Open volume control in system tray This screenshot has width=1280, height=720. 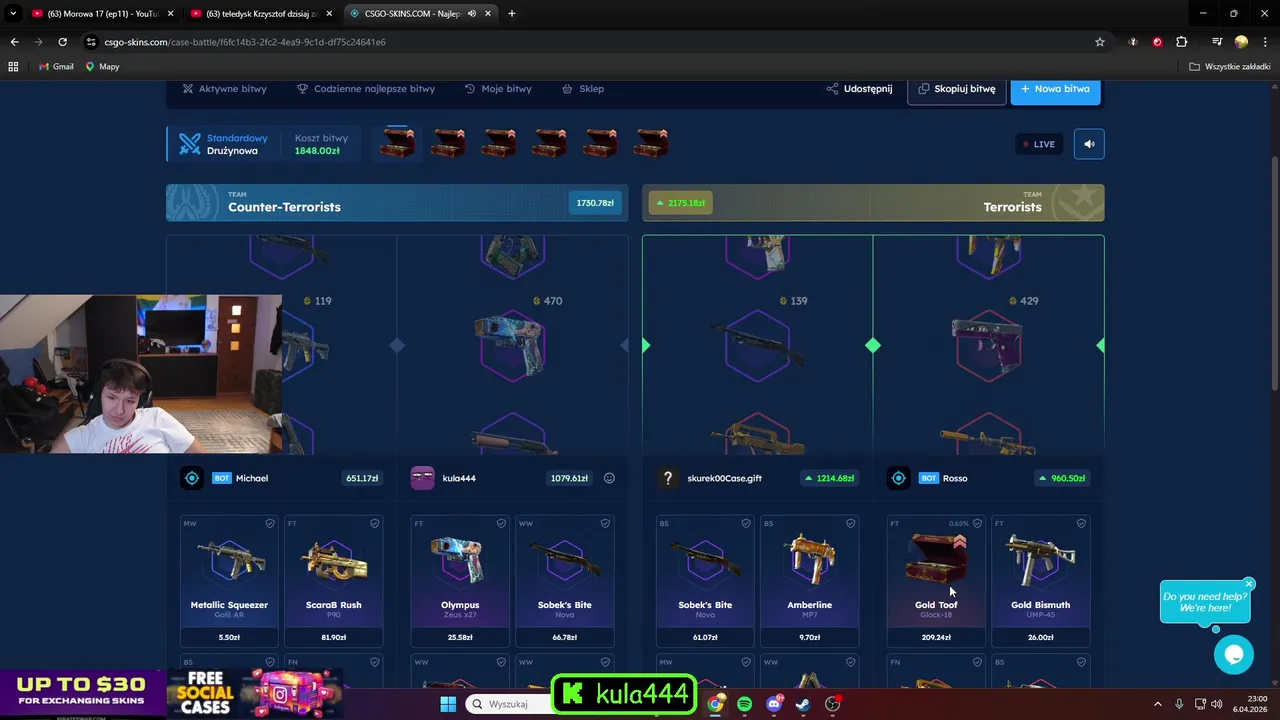(1216, 704)
